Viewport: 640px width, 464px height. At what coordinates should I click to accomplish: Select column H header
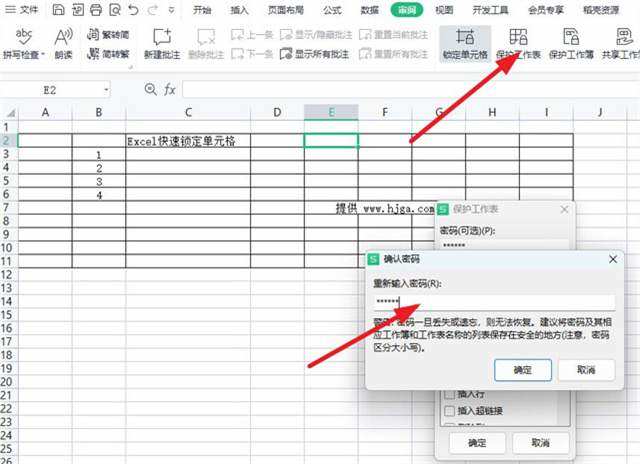point(492,112)
